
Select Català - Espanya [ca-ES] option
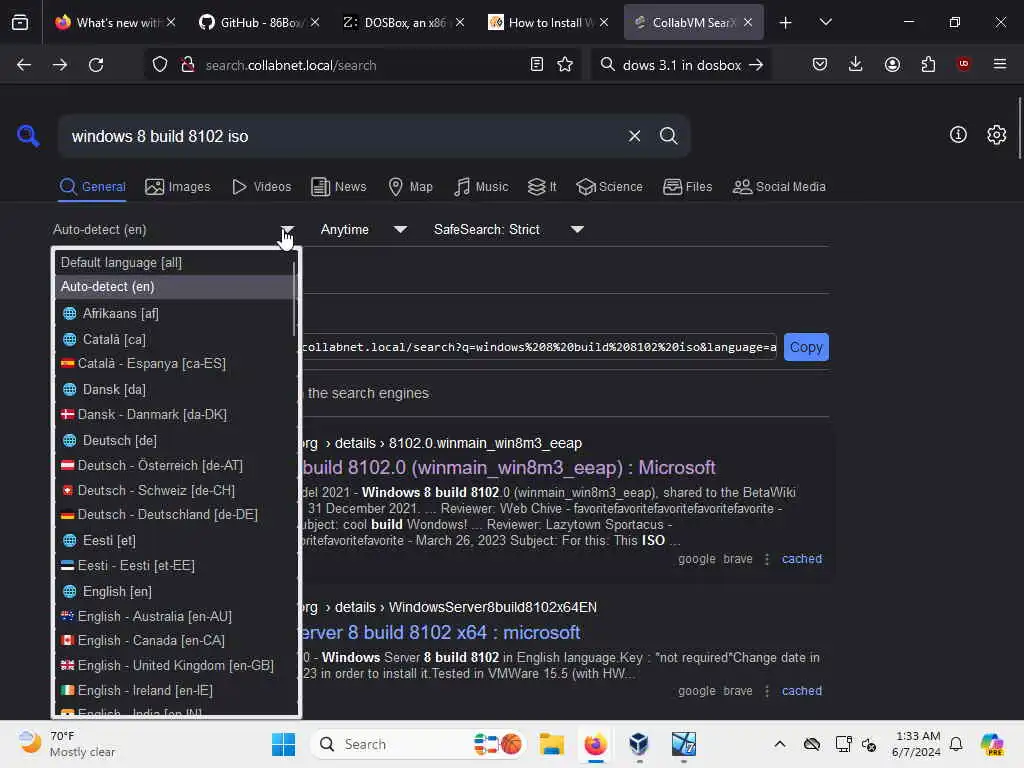(x=175, y=364)
